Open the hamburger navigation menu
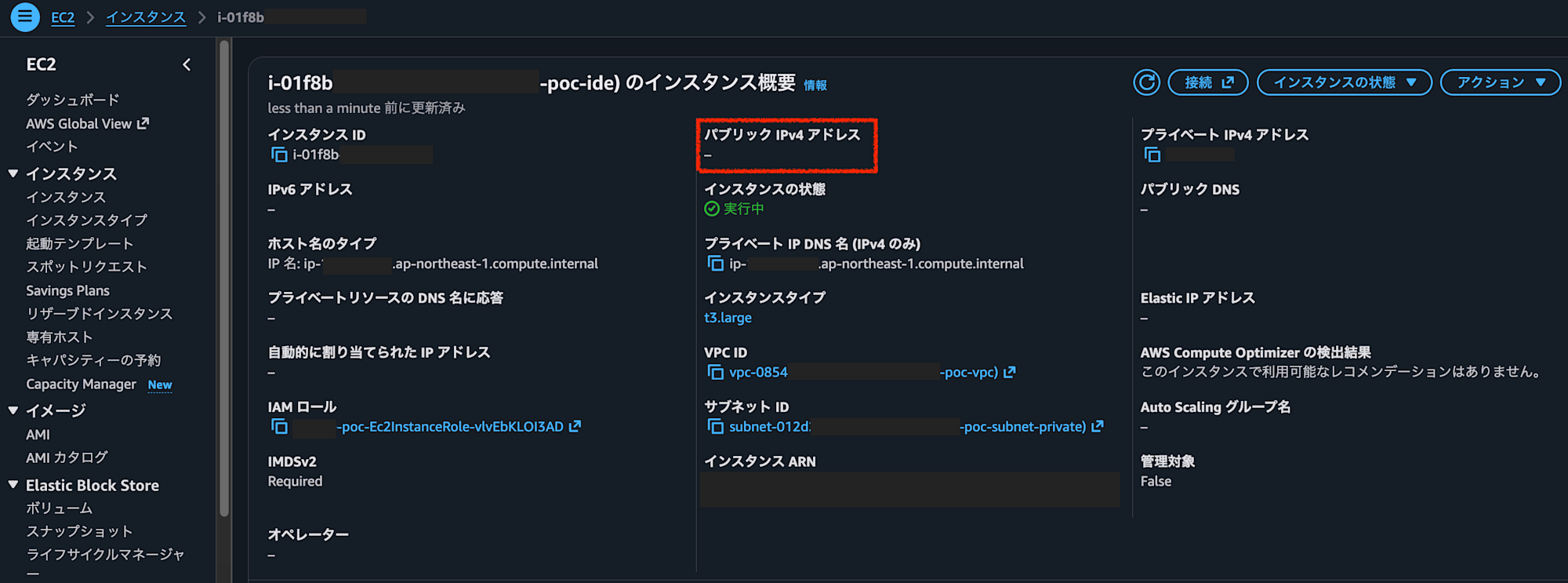Viewport: 1568px width, 583px height. 25,16
